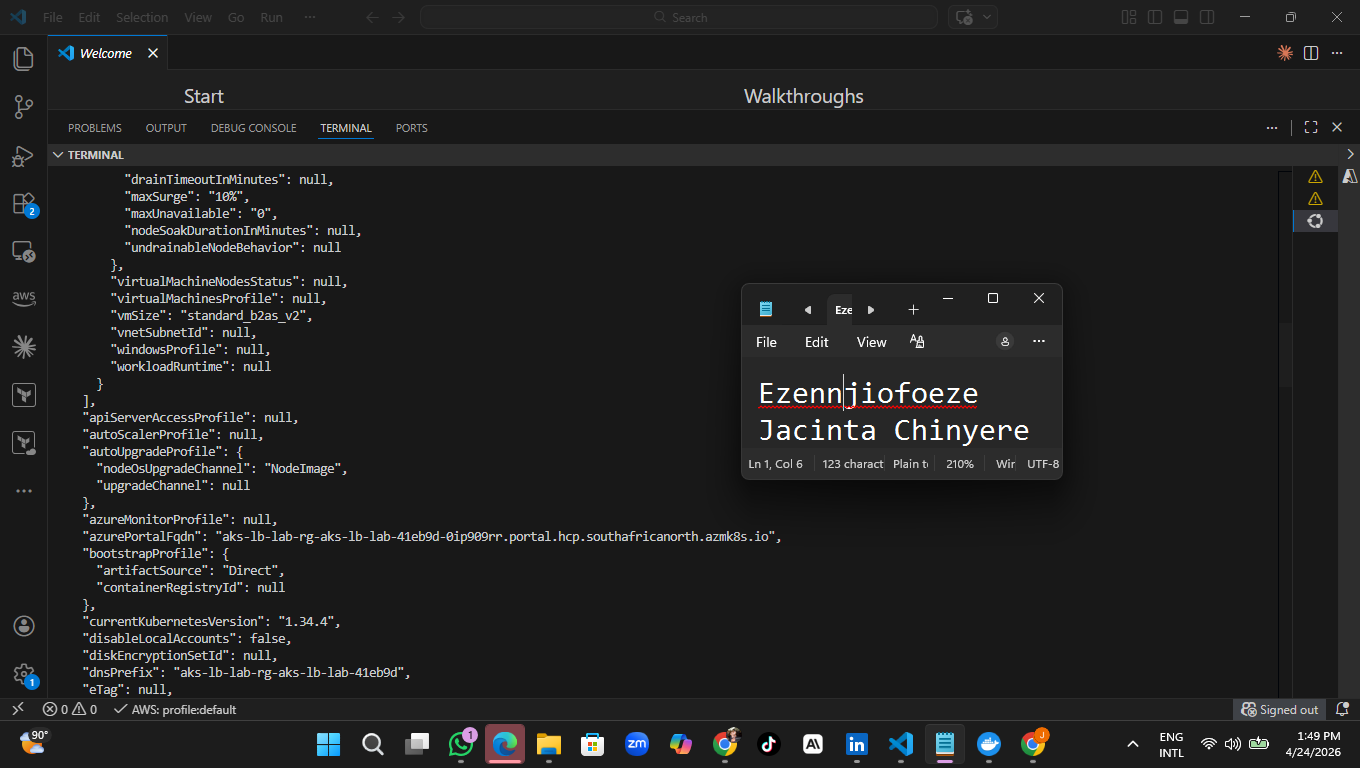The height and width of the screenshot is (768, 1360).
Task: Click the Signed out status bar item
Action: point(1280,709)
